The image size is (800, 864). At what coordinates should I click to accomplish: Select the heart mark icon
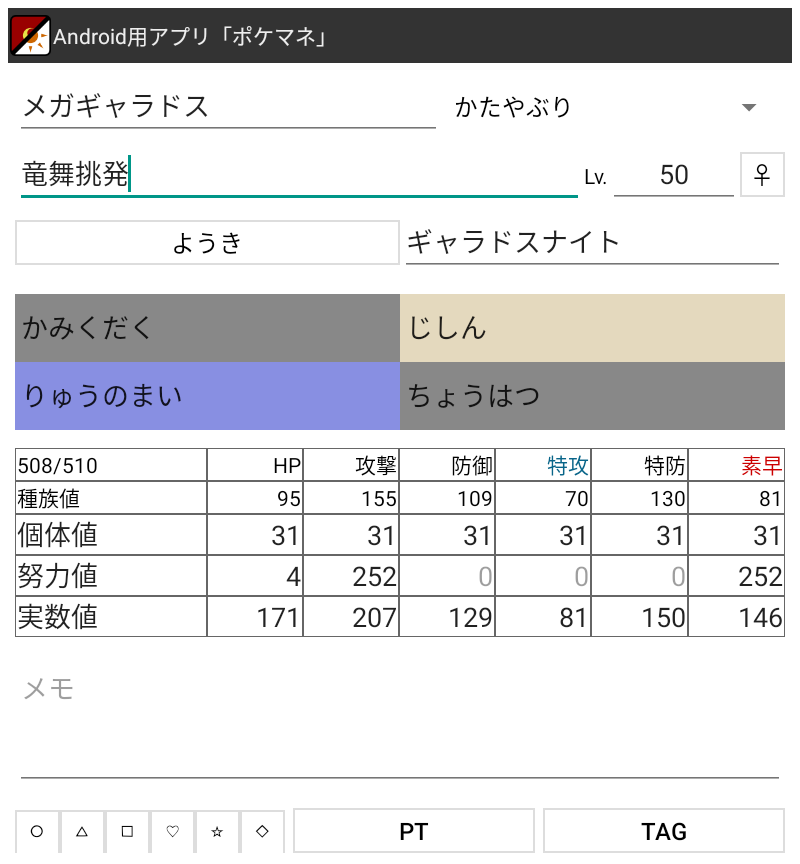[172, 831]
